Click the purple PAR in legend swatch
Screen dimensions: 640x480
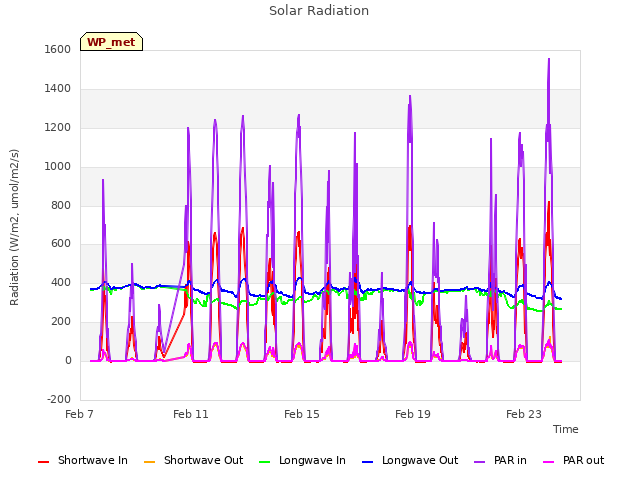click(480, 462)
